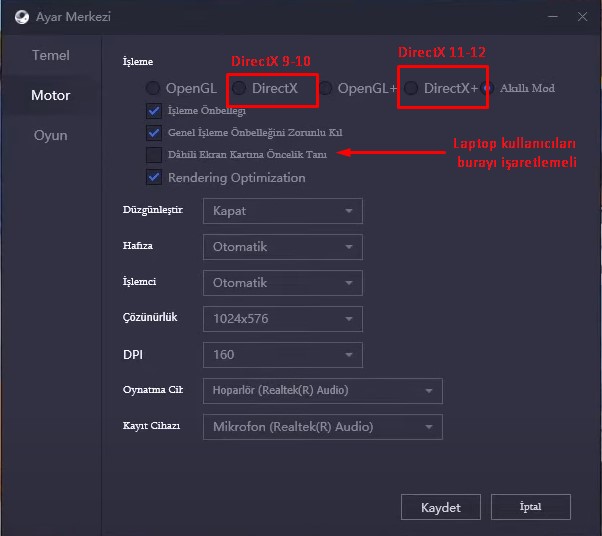Screen dimensions: 602x536
Task: Close the Ayar Merkezi window
Action: (582, 17)
